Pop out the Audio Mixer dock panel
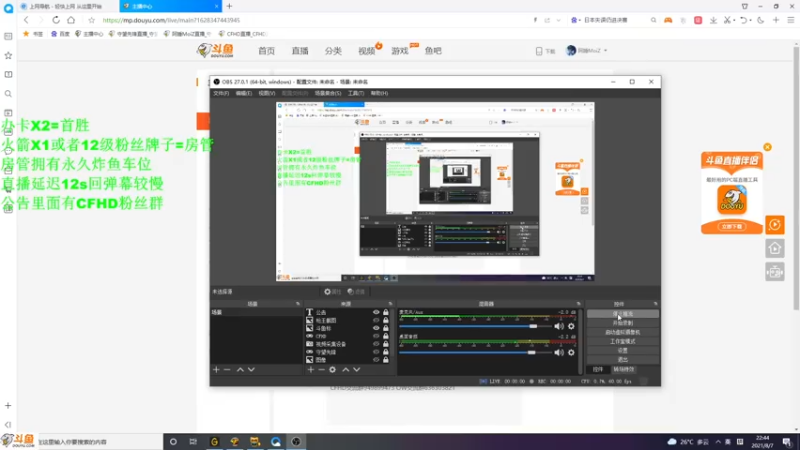 click(578, 304)
